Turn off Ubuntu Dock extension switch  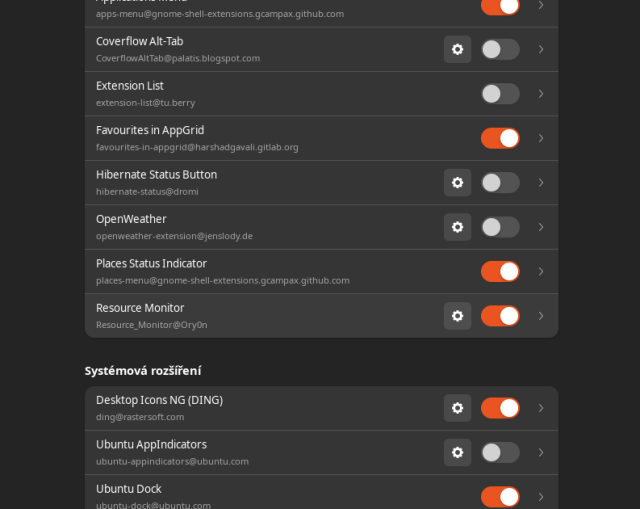pyautogui.click(x=500, y=496)
